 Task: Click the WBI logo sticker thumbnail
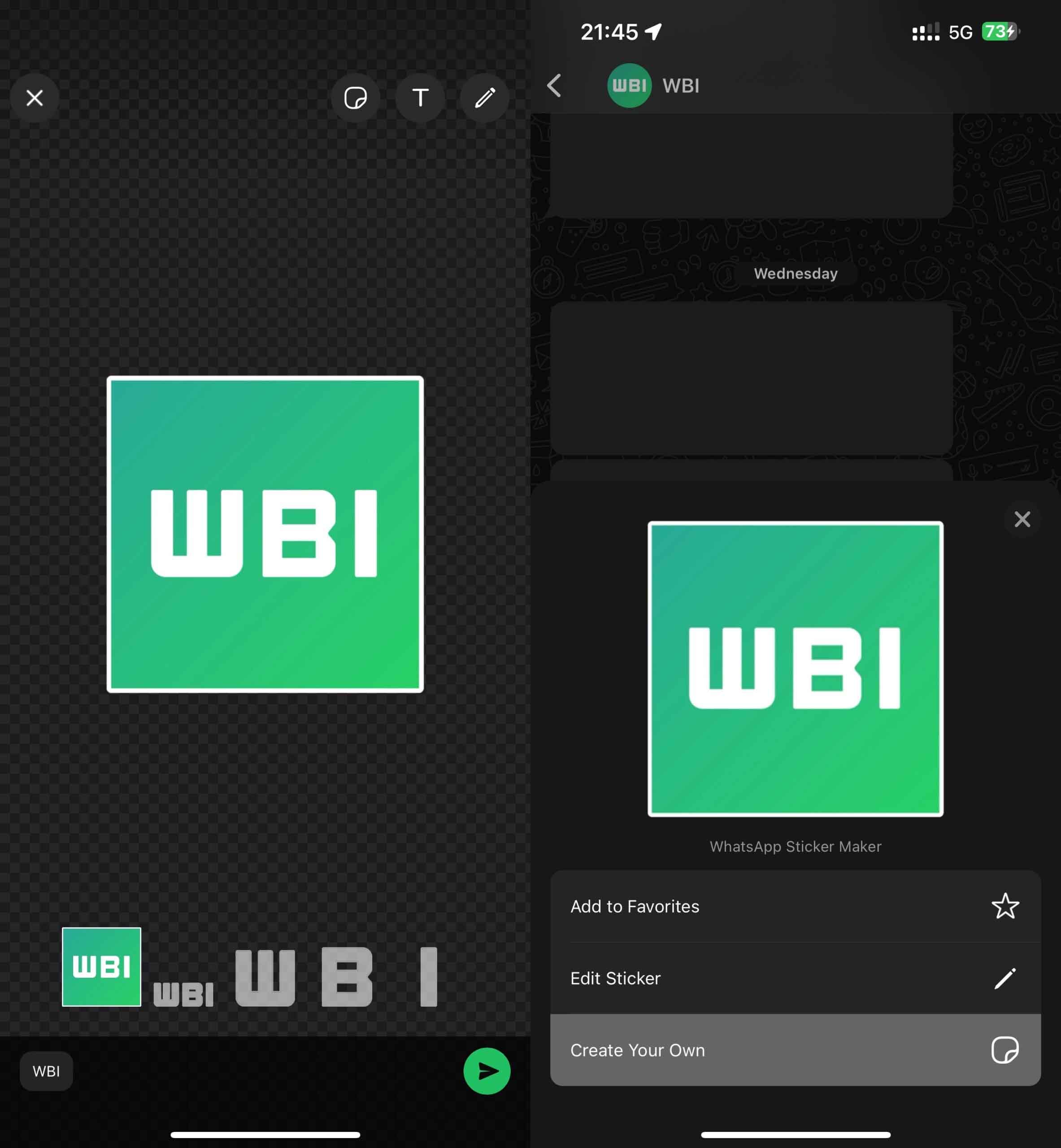[x=102, y=967]
